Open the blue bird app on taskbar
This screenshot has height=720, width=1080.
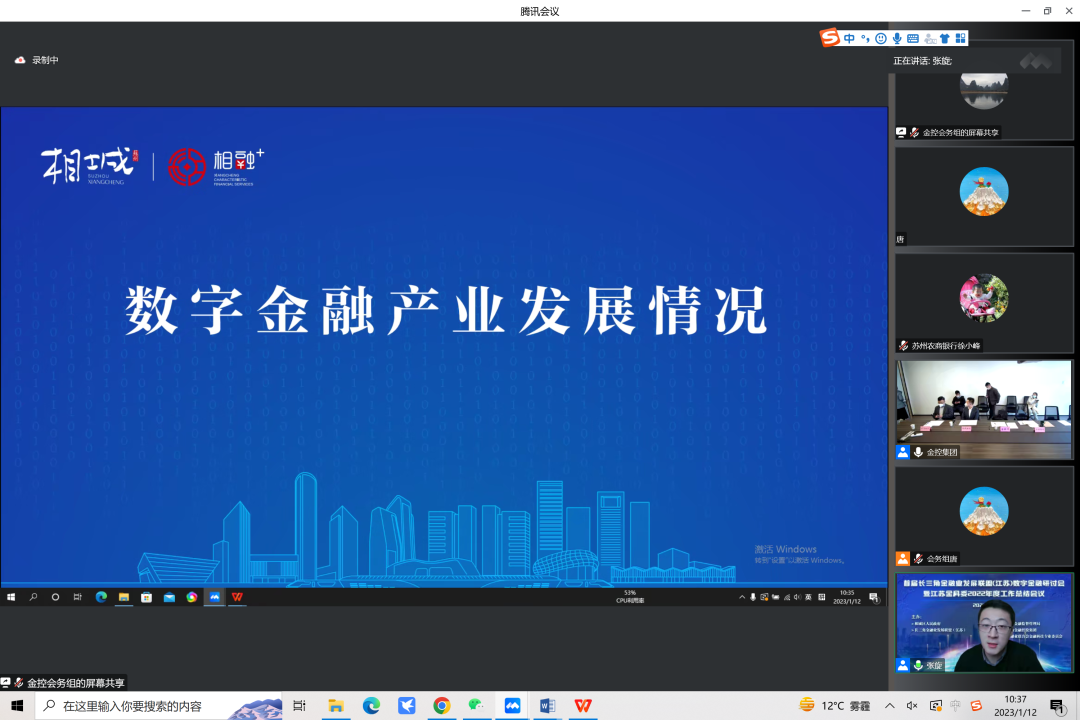click(406, 706)
